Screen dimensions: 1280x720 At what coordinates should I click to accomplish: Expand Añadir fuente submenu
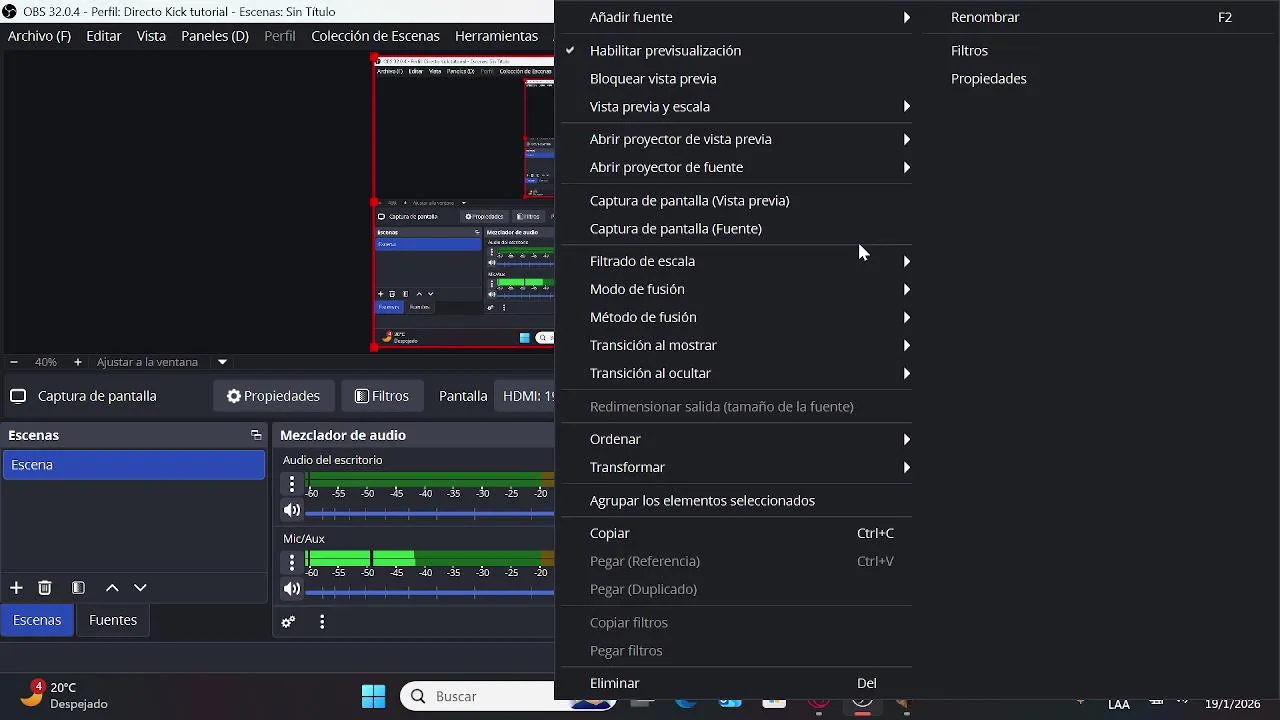click(x=736, y=17)
